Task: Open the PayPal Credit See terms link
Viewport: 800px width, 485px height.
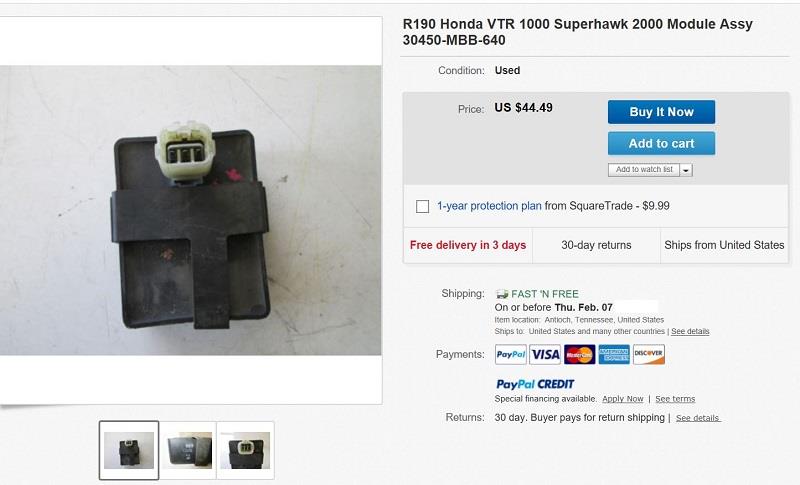Action: (675, 399)
